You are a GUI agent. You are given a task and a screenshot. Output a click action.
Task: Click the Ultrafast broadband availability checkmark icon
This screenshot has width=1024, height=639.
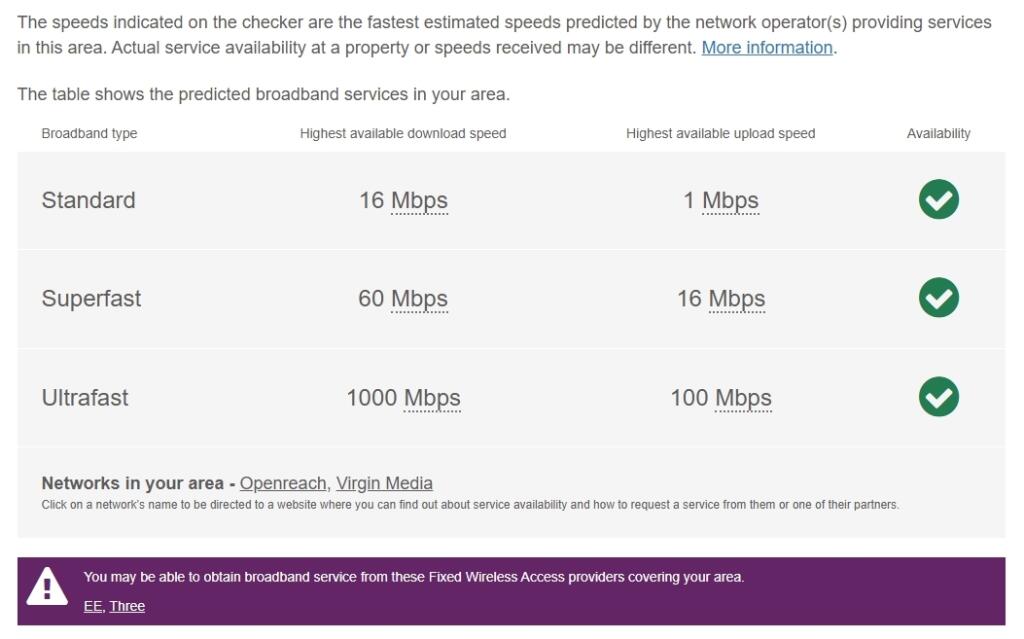tap(938, 397)
